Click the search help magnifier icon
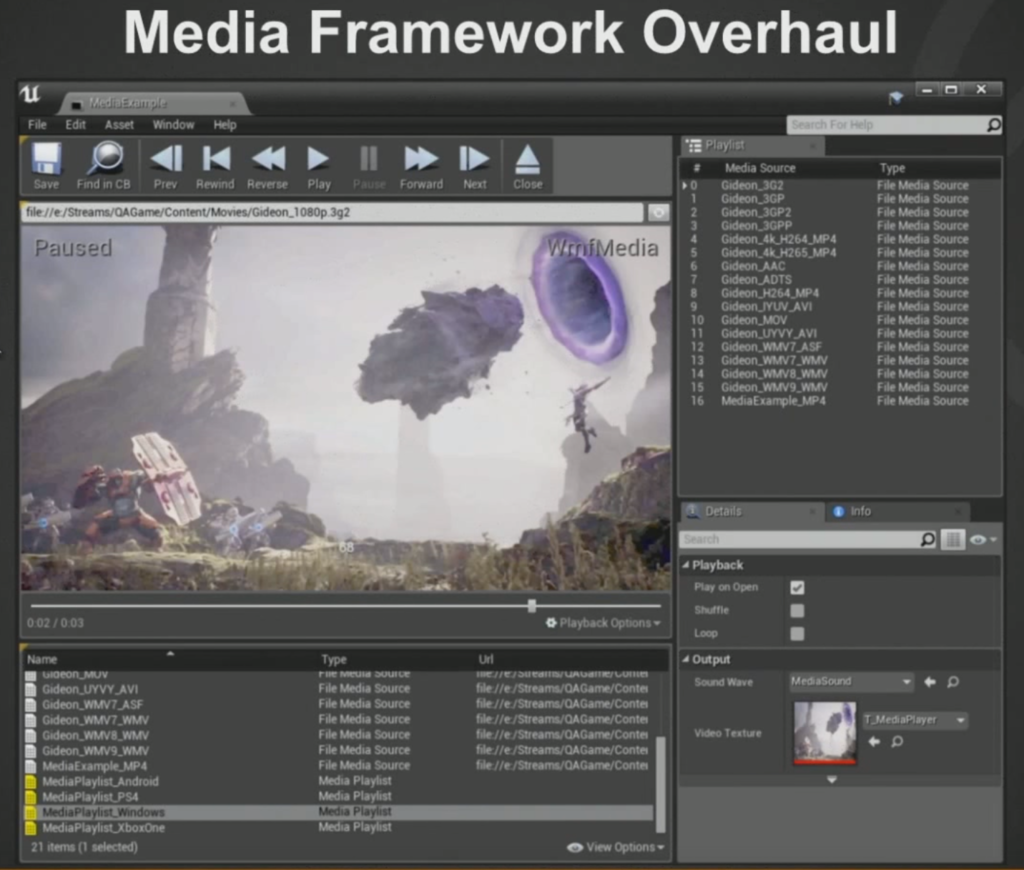Viewport: 1024px width, 870px height. [x=993, y=125]
